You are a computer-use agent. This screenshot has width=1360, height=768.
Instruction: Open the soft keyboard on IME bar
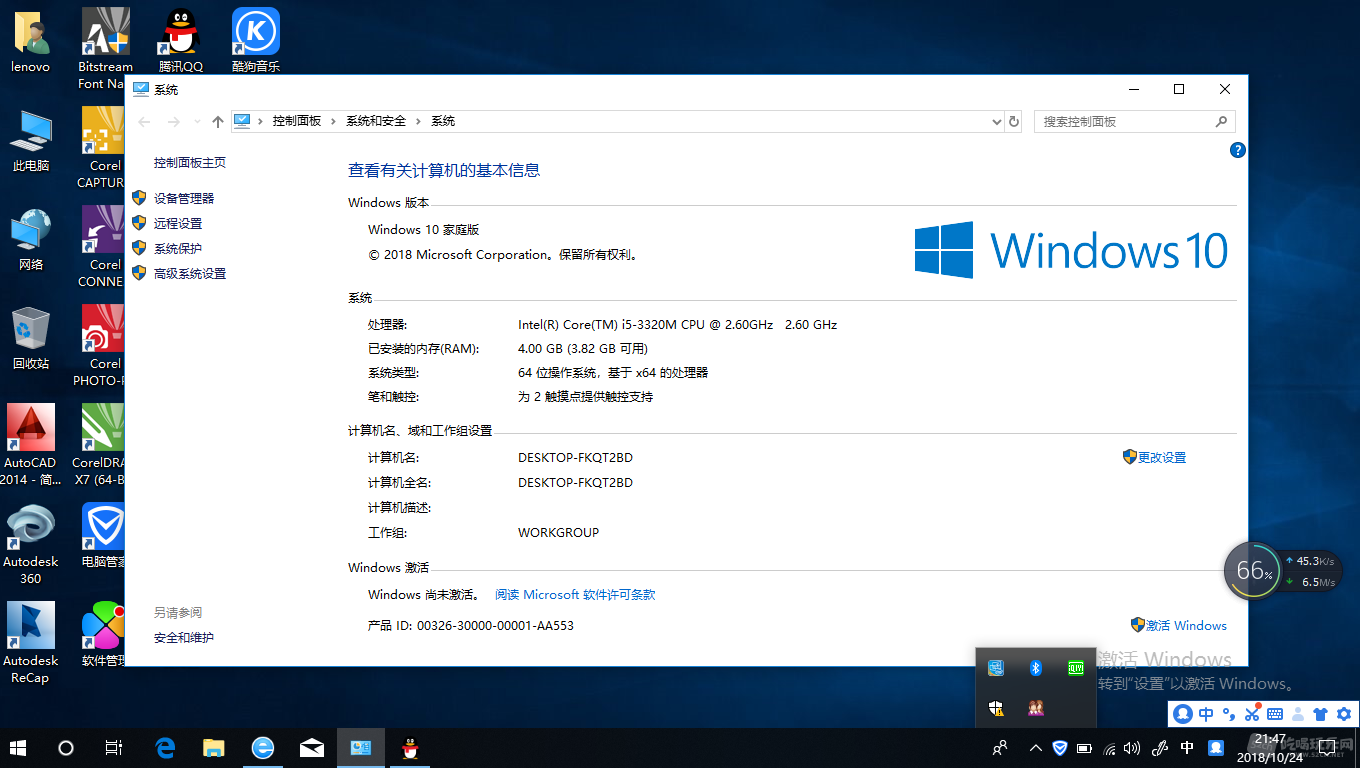pyautogui.click(x=1275, y=714)
